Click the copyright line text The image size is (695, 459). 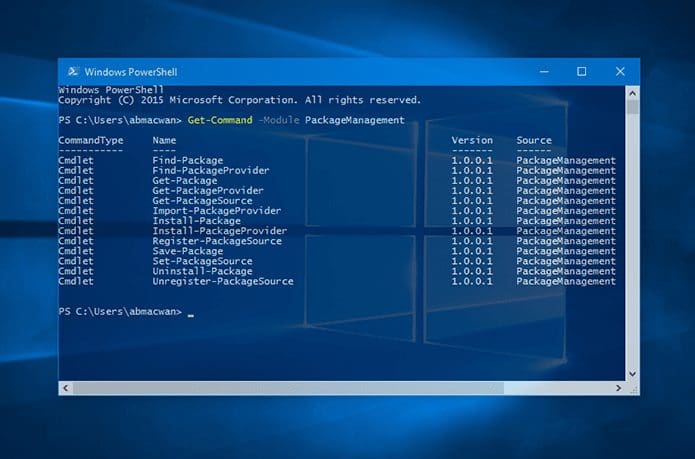pos(239,100)
